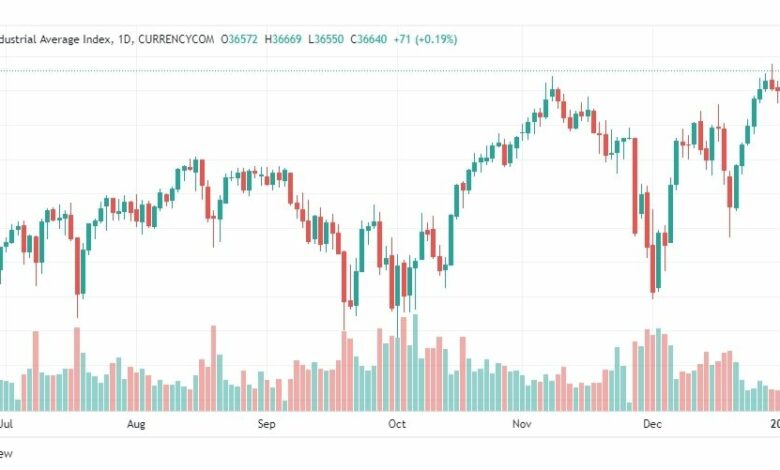Click the Industrial Average Index symbol title
The width and height of the screenshot is (780, 470).
56,39
